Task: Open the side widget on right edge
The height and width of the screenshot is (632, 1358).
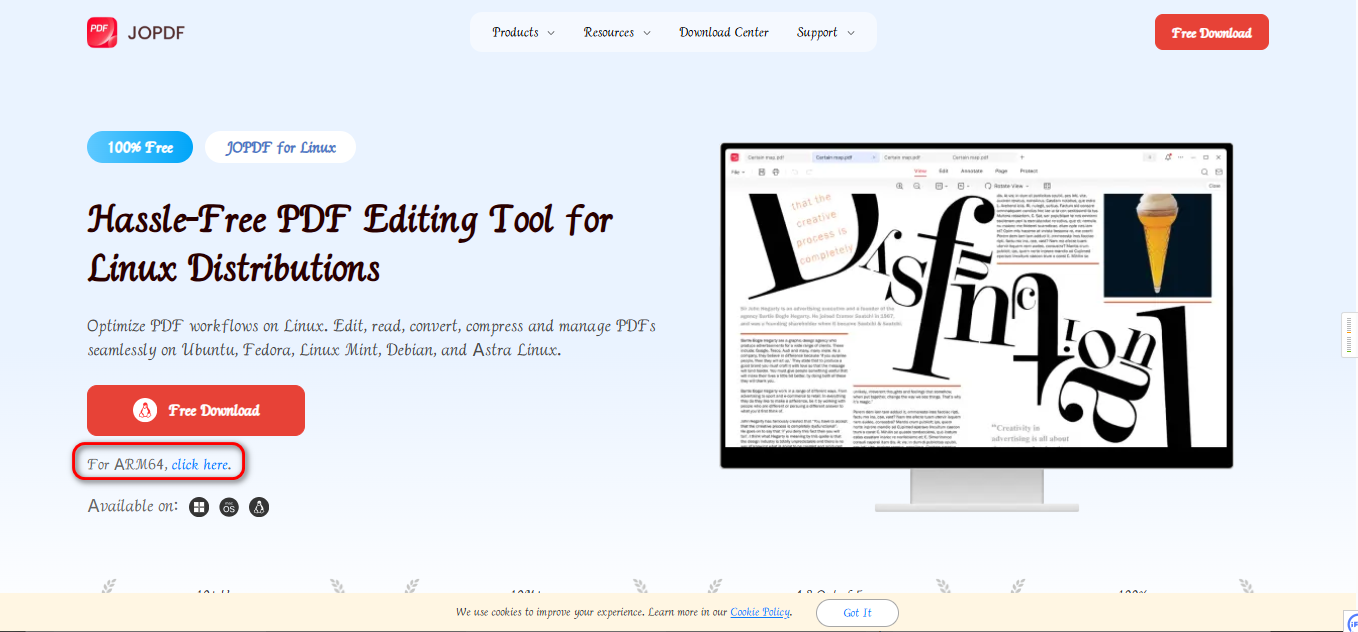Action: tap(1350, 335)
